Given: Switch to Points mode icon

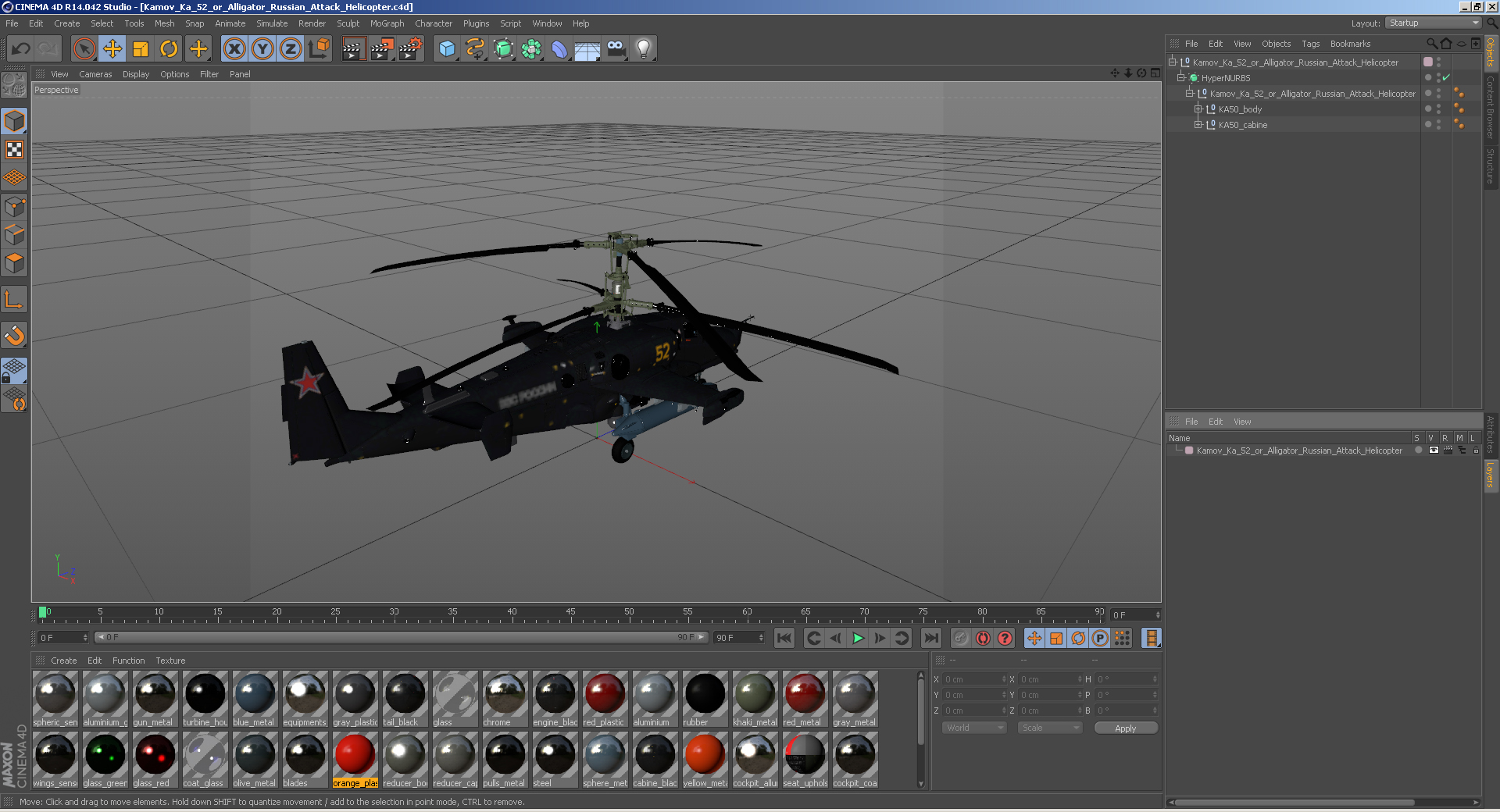Looking at the screenshot, I should (14, 207).
